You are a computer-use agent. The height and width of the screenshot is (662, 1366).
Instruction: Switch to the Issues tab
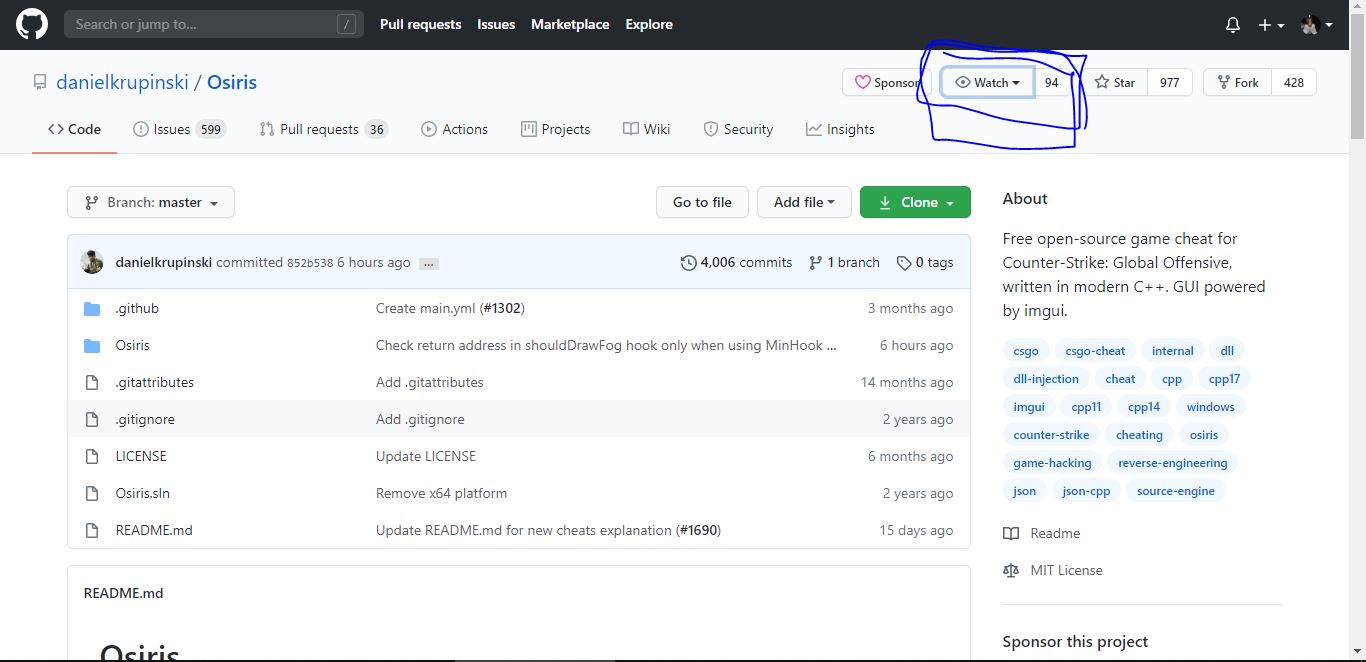coord(180,129)
